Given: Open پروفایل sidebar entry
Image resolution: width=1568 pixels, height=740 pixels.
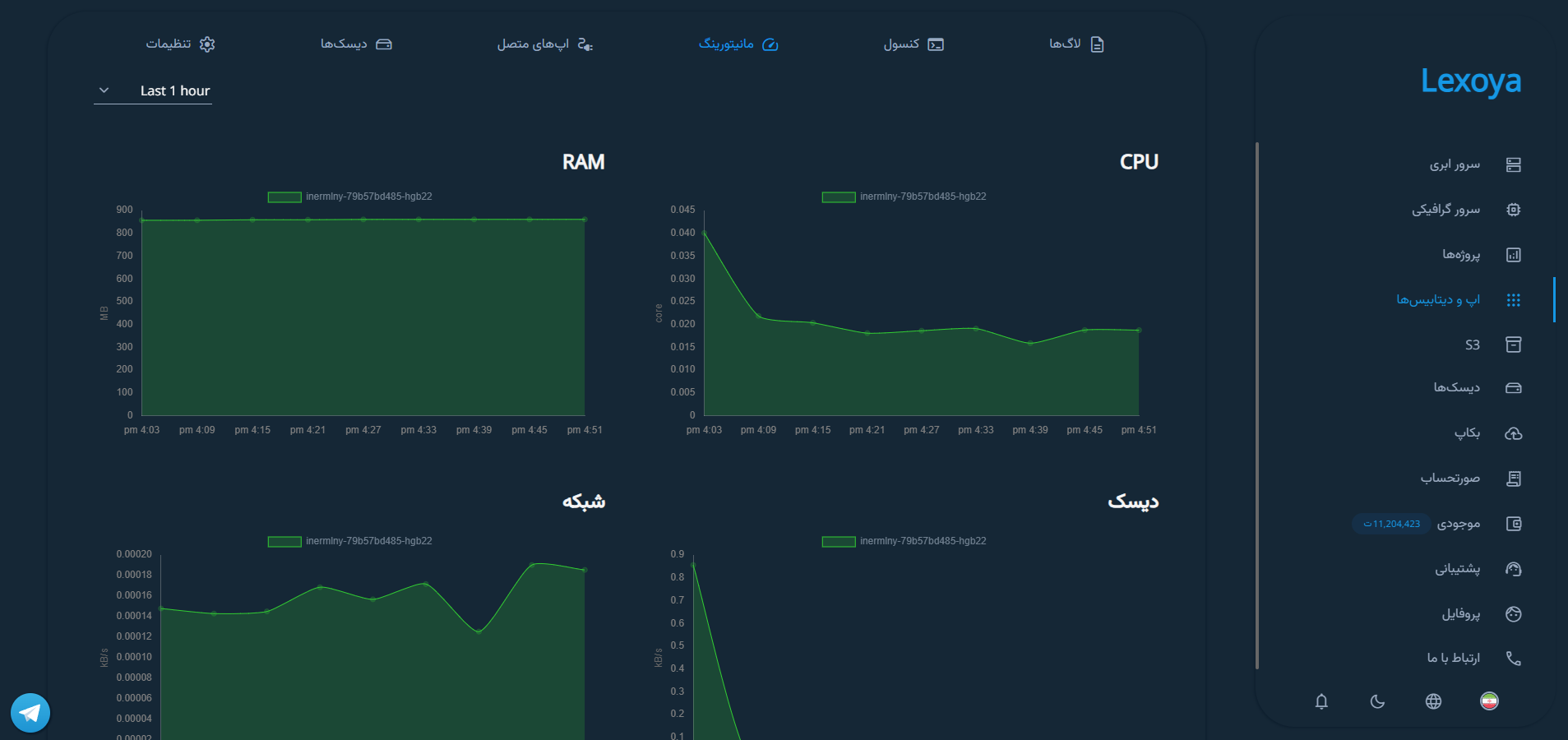Looking at the screenshot, I should [x=1460, y=614].
